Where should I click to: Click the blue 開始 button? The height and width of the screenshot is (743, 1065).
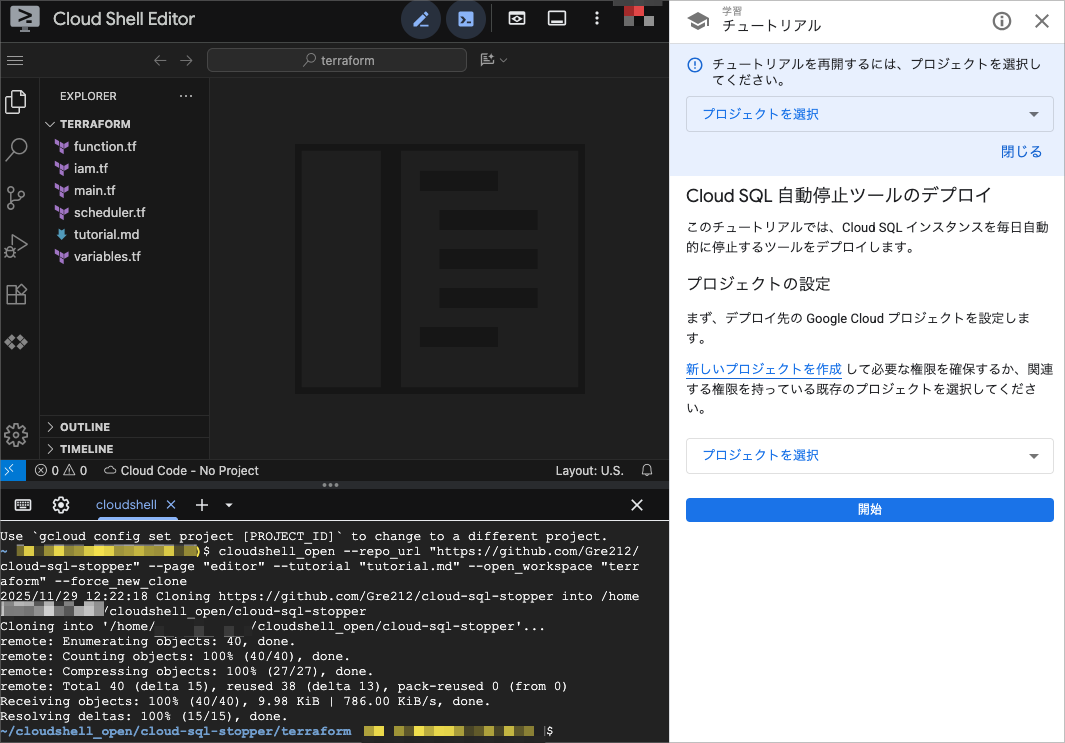point(869,510)
